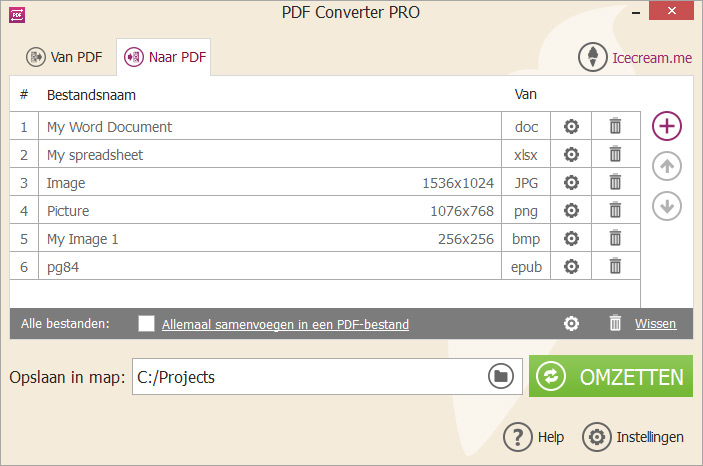Click the save folder path field C:/Projects
The image size is (703, 466).
(308, 377)
